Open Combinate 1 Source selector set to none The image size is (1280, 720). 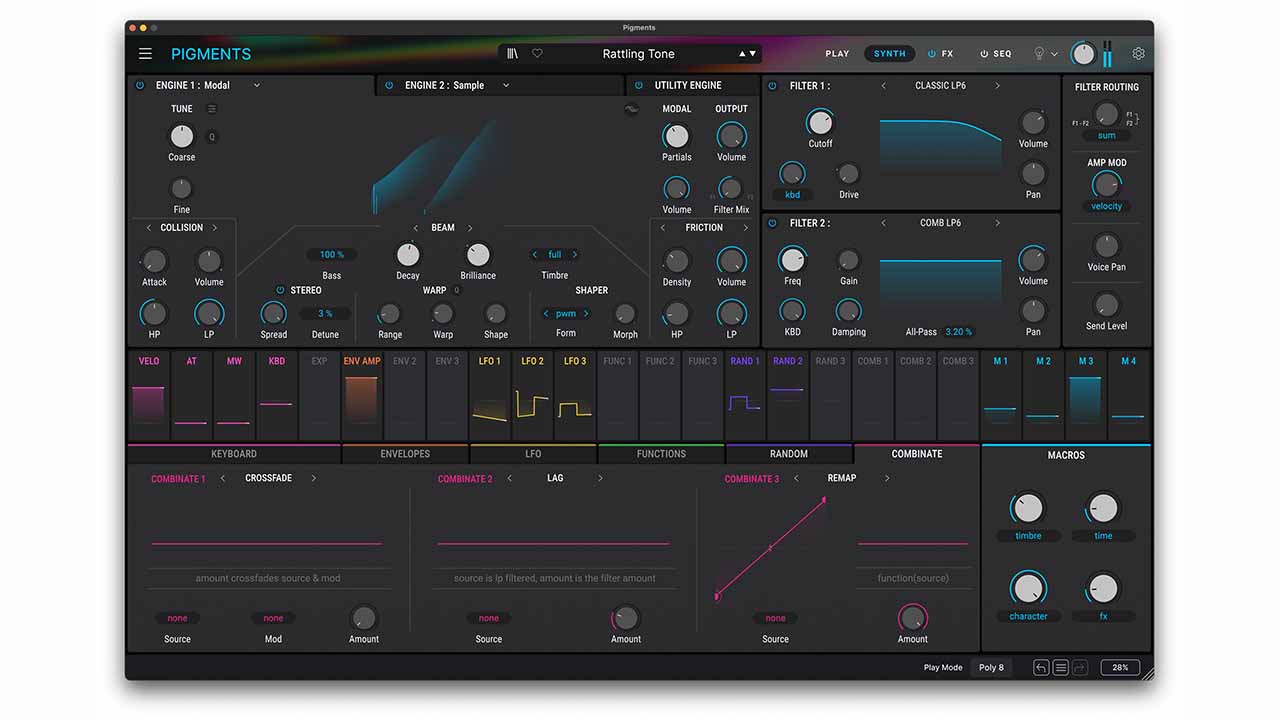177,618
